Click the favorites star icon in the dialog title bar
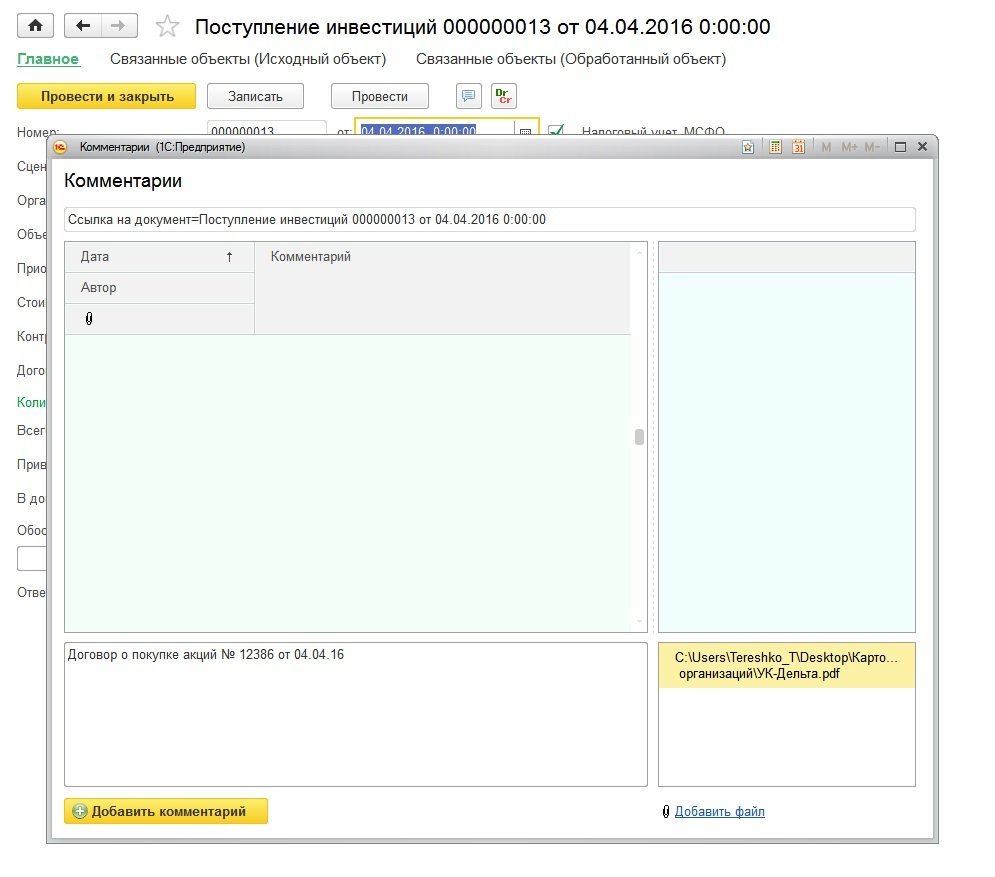Screen dimensions: 995x877 [x=748, y=147]
